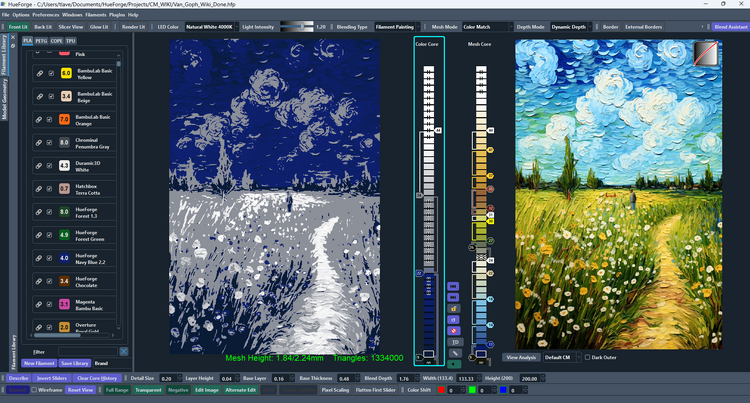The width and height of the screenshot is (750, 403).
Task: Click the pencil icon button beside color sliders
Action: [x=455, y=353]
